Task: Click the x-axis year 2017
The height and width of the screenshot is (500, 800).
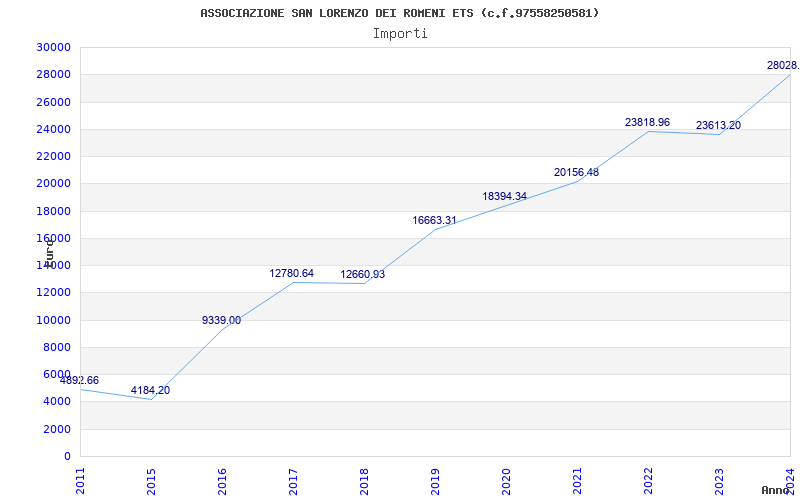Action: (x=293, y=481)
